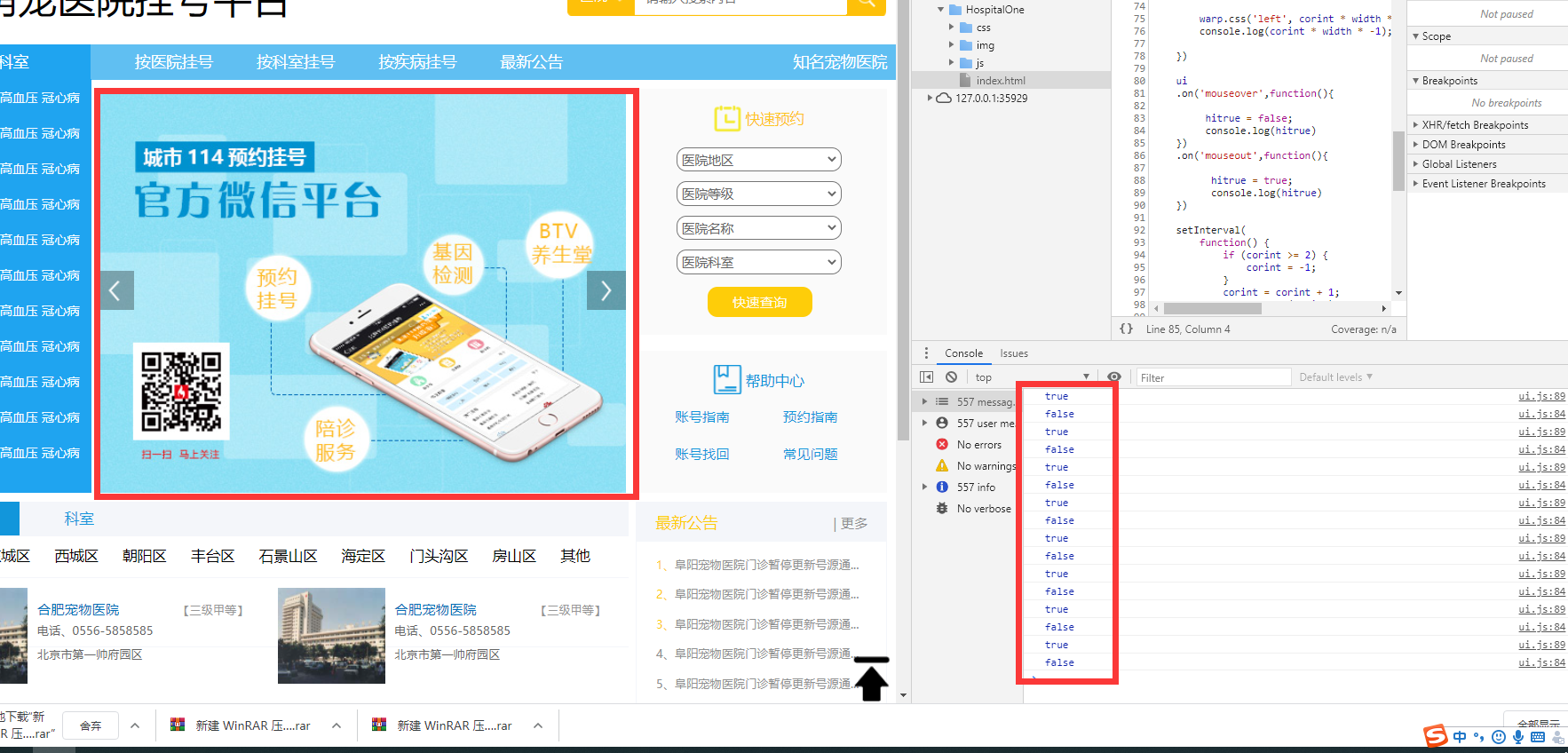Open the 最新公告 nav item
The width and height of the screenshot is (1568, 753).
pyautogui.click(x=532, y=62)
